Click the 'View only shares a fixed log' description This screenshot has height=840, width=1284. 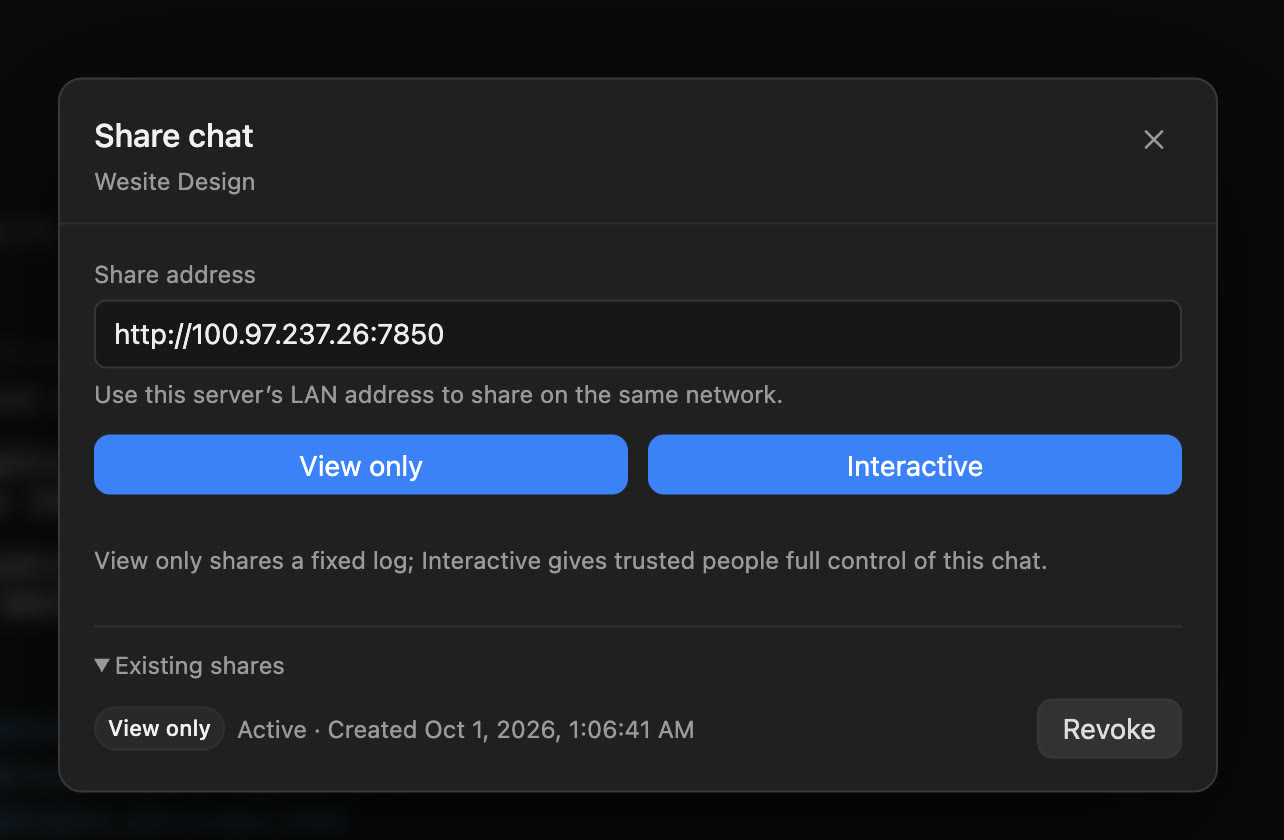[x=571, y=561]
